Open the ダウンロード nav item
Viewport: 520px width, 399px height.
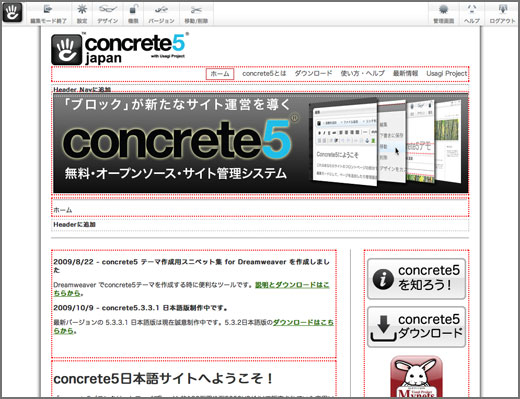[x=313, y=73]
